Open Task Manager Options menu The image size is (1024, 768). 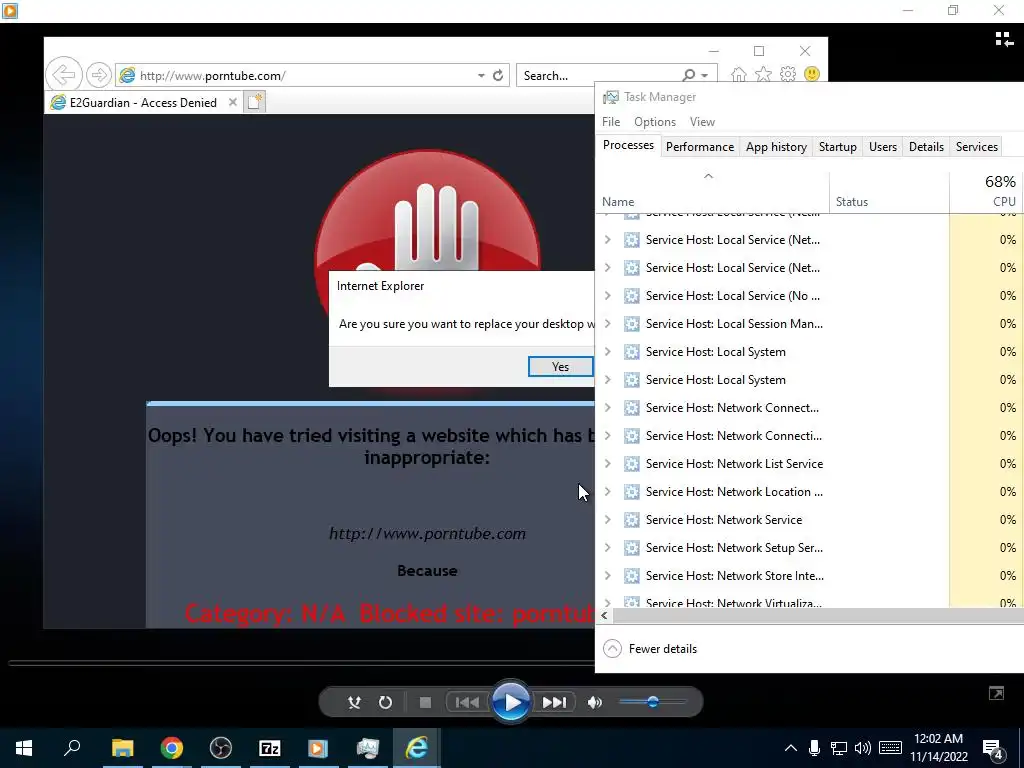click(x=655, y=122)
